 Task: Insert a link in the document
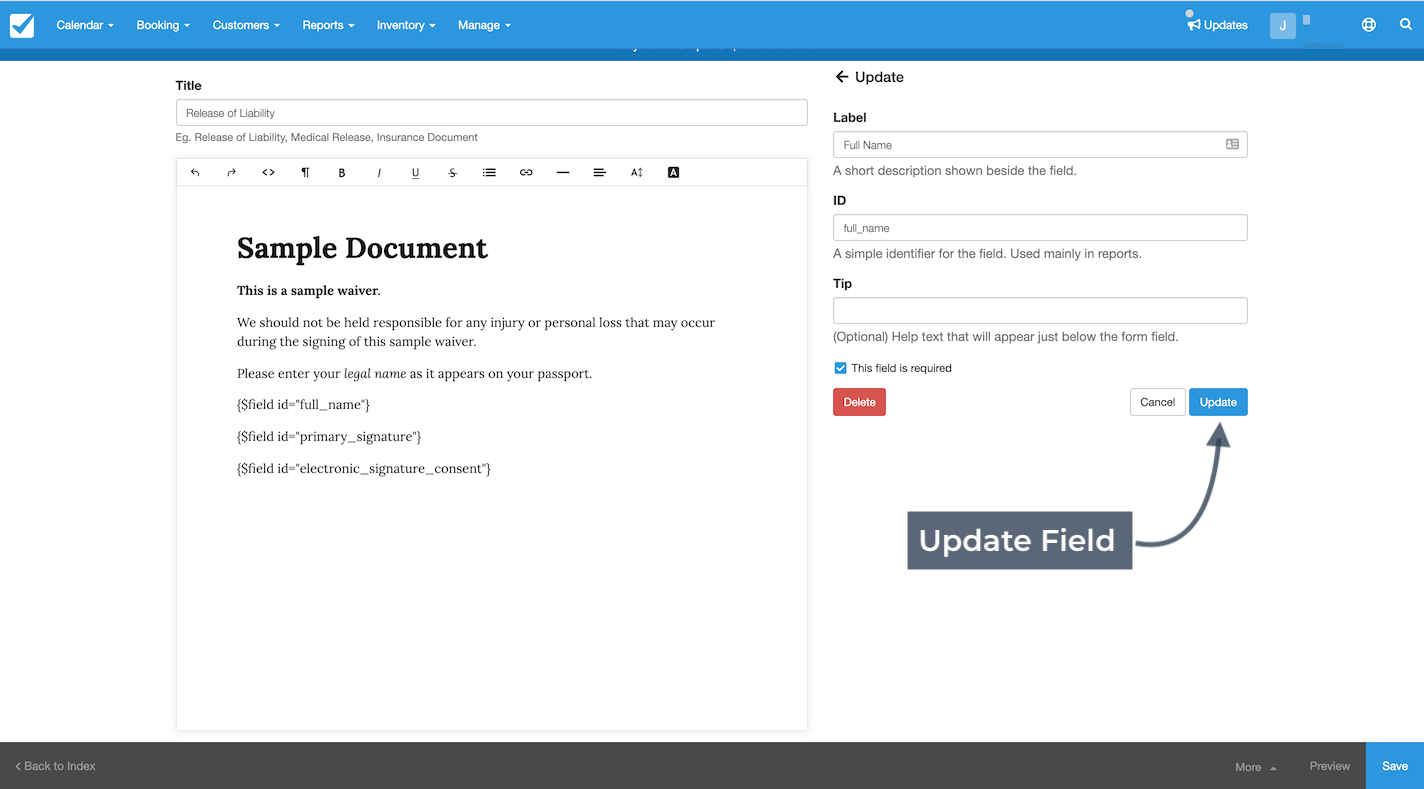(x=526, y=173)
